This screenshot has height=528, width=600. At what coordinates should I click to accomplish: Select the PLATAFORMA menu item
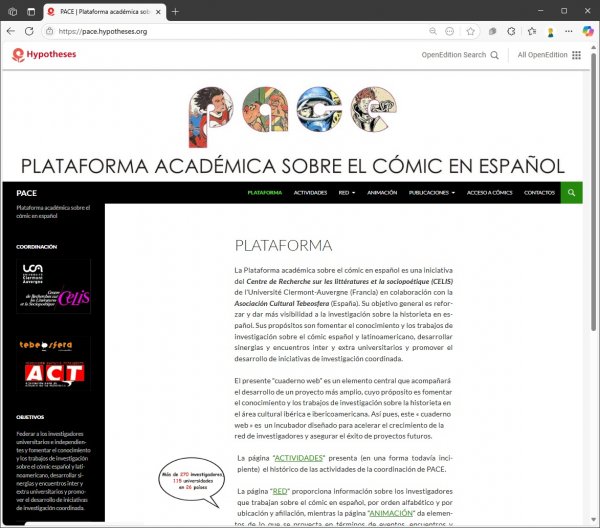pos(265,192)
